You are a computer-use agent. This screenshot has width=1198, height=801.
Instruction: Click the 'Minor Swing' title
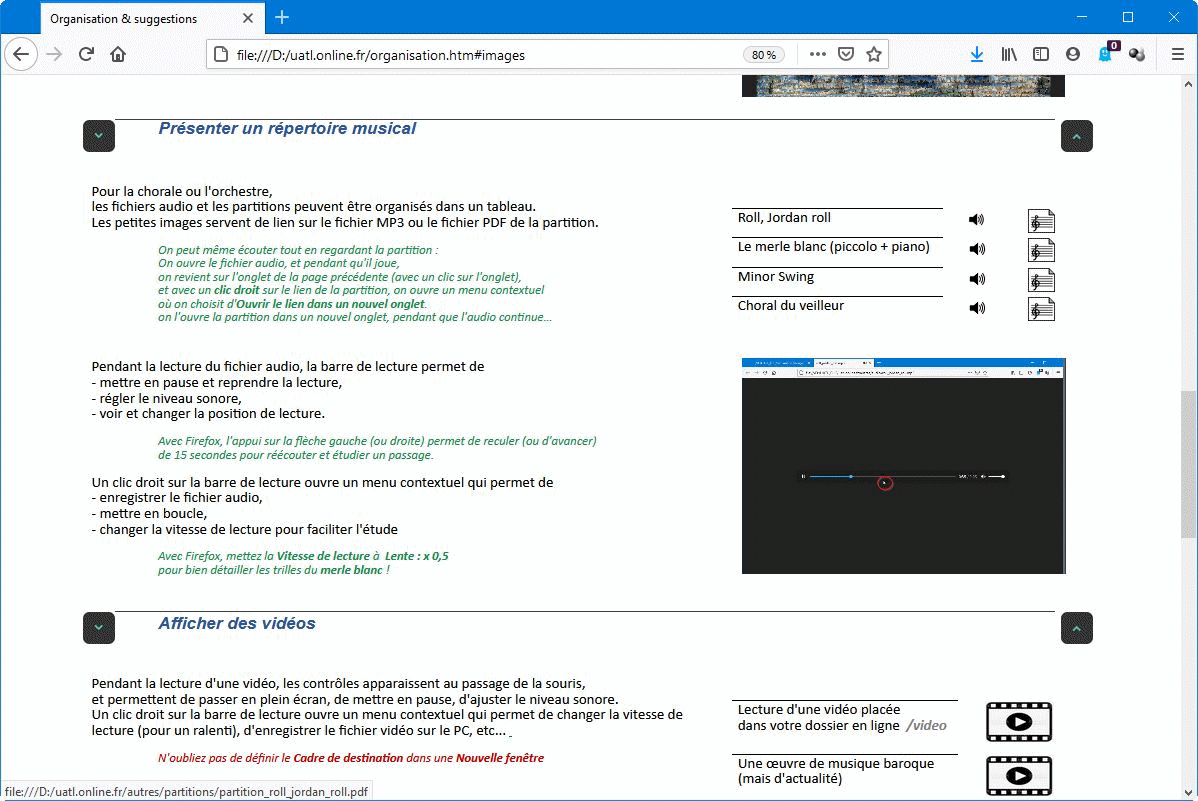pyautogui.click(x=775, y=277)
